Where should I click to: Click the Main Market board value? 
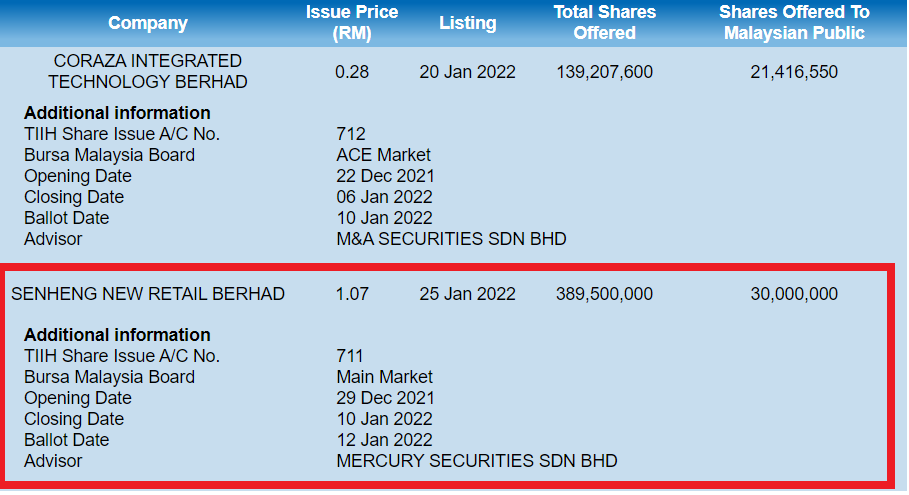[385, 377]
